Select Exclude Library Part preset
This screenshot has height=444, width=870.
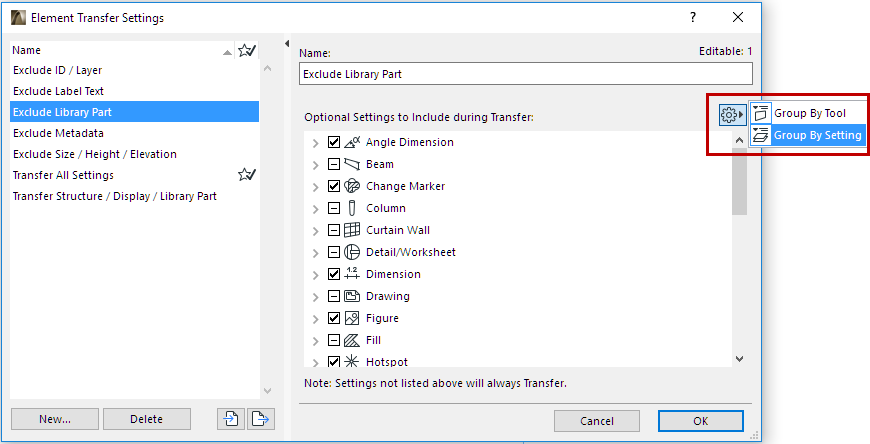(x=134, y=112)
